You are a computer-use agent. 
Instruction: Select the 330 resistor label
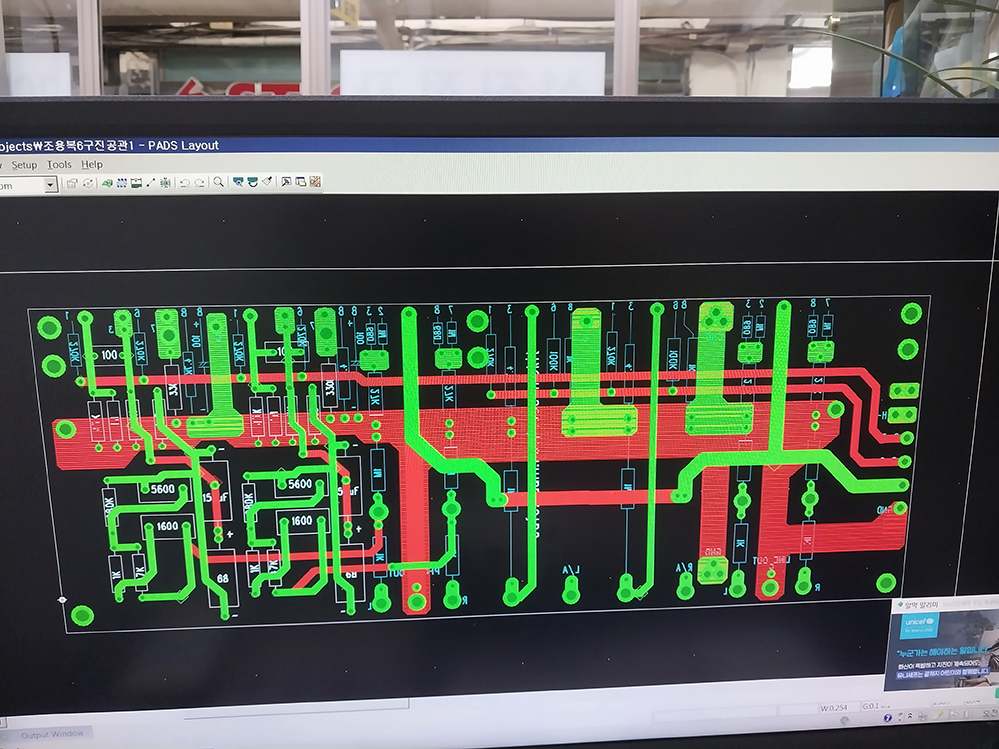(x=329, y=386)
